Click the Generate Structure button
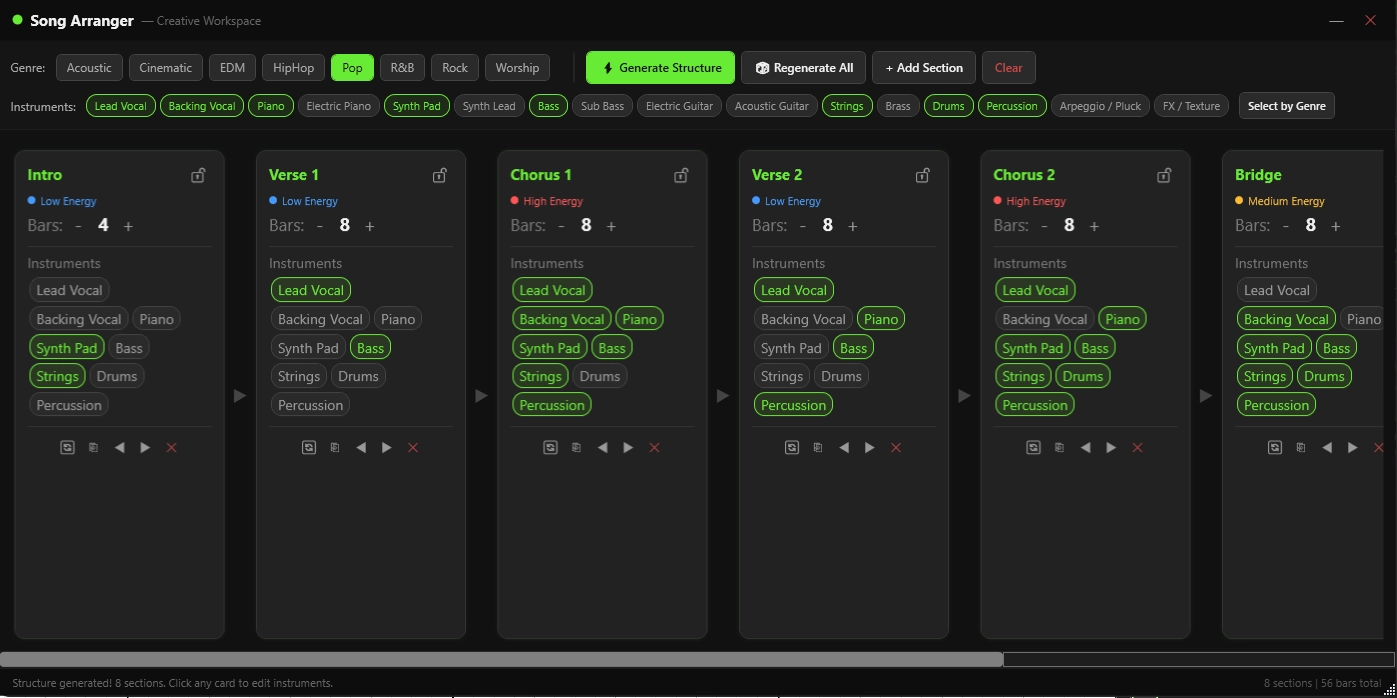1397x698 pixels. coord(660,68)
